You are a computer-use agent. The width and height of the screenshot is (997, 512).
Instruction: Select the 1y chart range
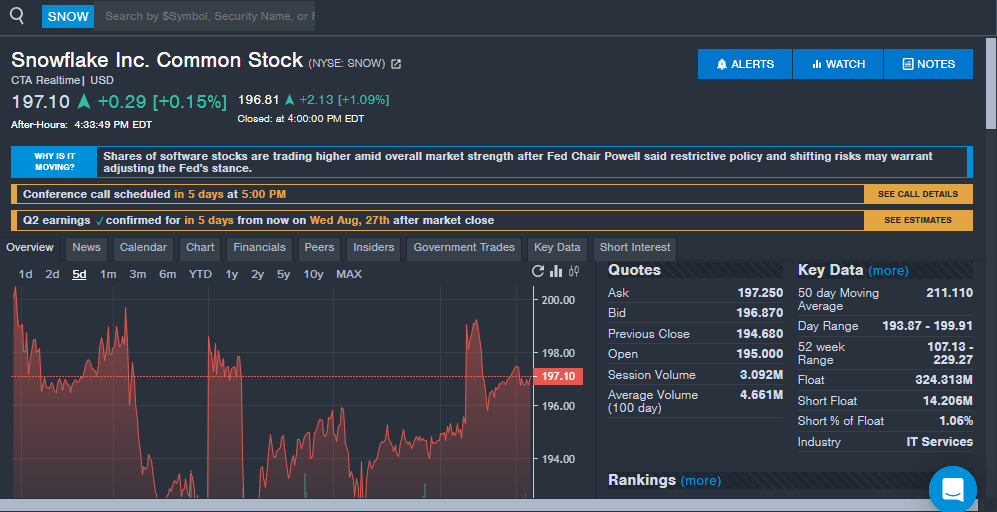[231, 274]
